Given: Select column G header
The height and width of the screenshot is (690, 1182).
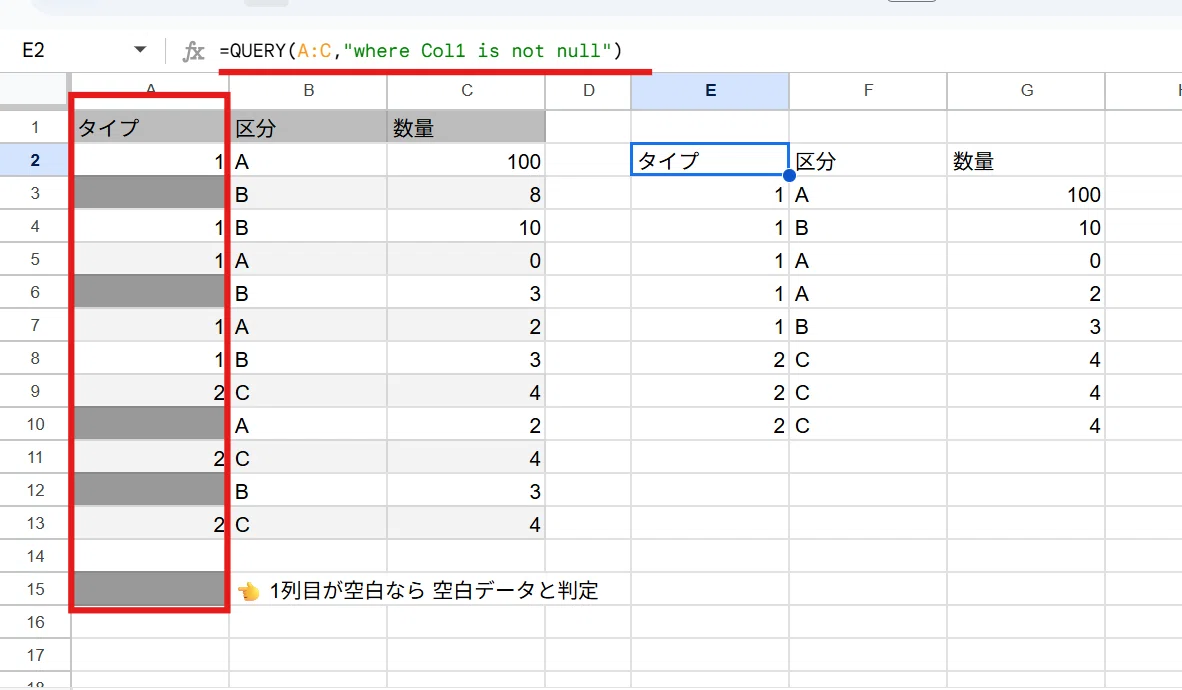Looking at the screenshot, I should click(x=1027, y=90).
